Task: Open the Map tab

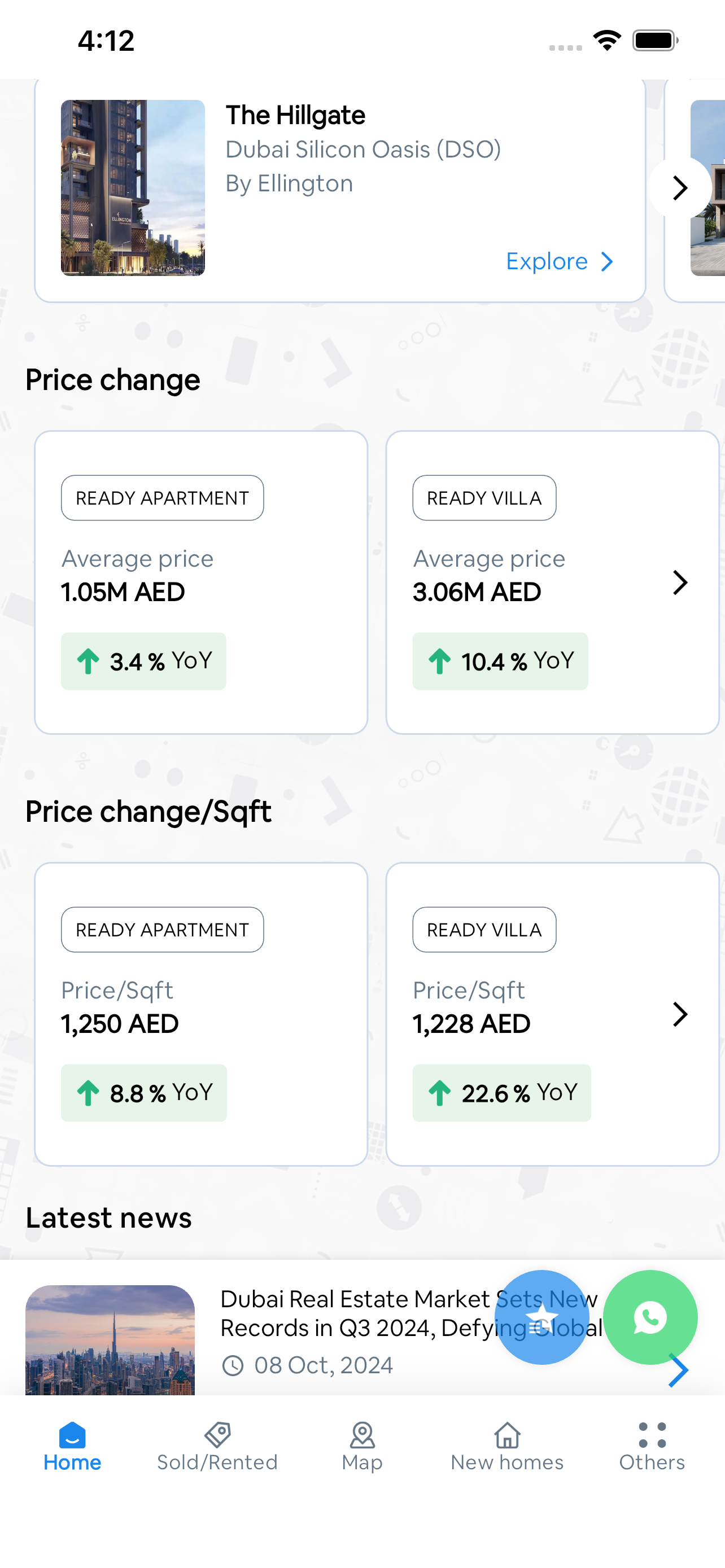Action: (362, 1447)
